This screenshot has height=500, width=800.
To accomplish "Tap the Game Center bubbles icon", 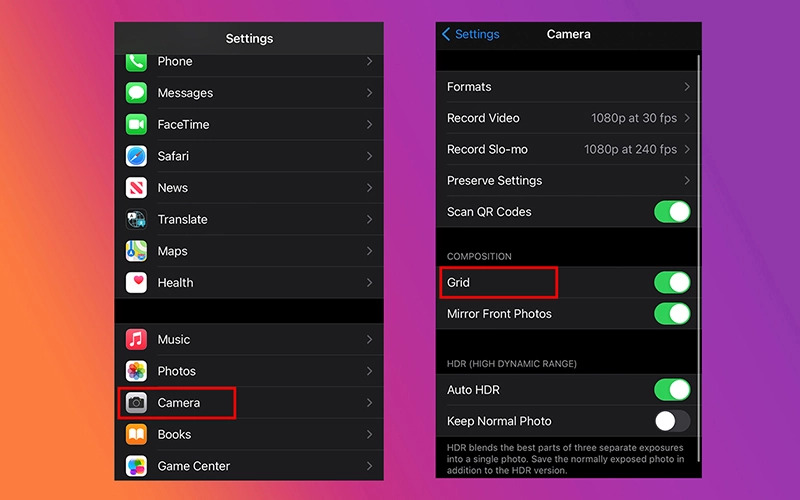I will click(x=136, y=466).
